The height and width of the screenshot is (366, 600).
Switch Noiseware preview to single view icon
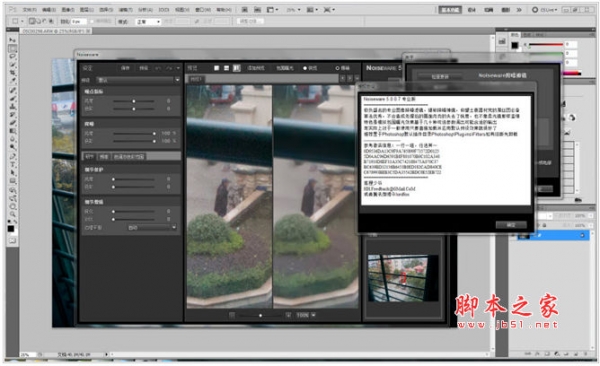(x=217, y=68)
